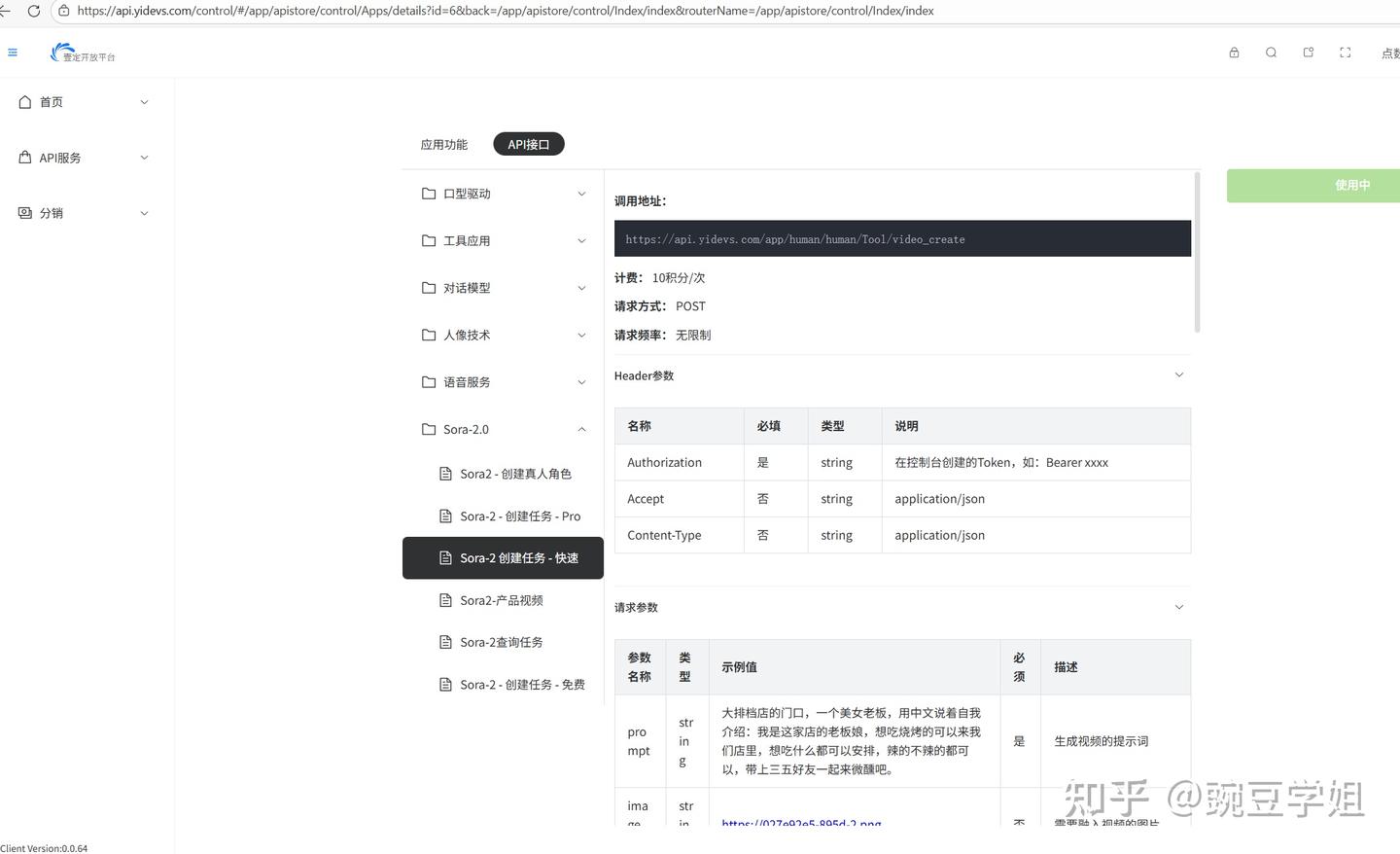Expand the 首页 sidebar menu chevron
Screen dimensions: 1400x854
coord(145,102)
